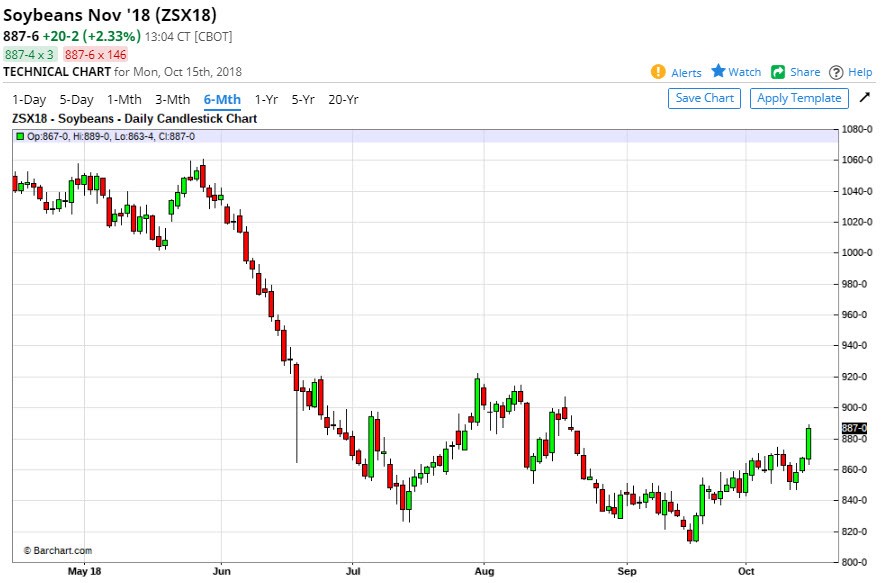Open the Help link
Screen dimensions: 881x583
[860, 72]
